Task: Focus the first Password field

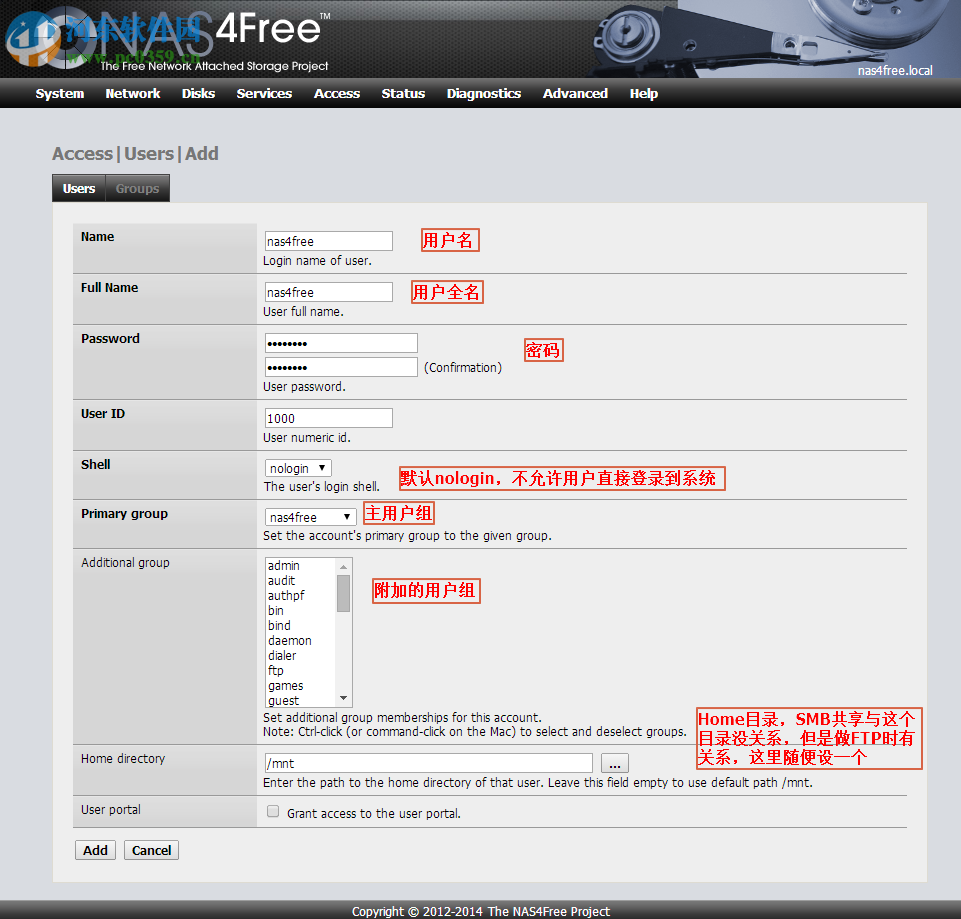Action: click(x=341, y=343)
